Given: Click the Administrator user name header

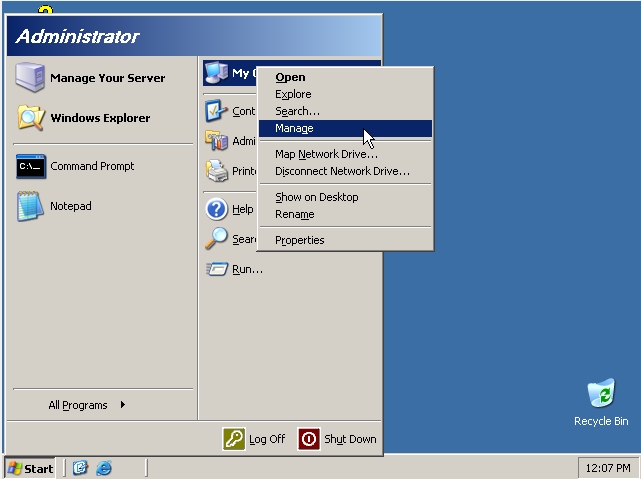Looking at the screenshot, I should (x=78, y=36).
